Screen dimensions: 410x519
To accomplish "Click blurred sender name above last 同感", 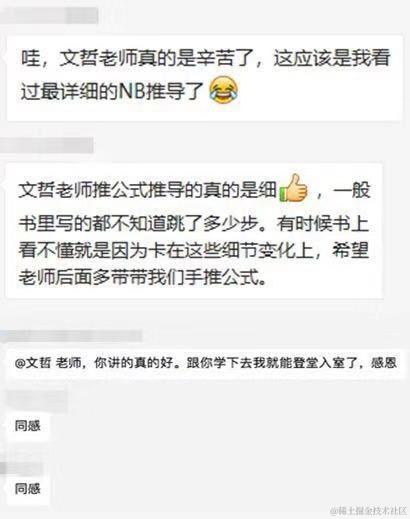I will click(x=22, y=468).
